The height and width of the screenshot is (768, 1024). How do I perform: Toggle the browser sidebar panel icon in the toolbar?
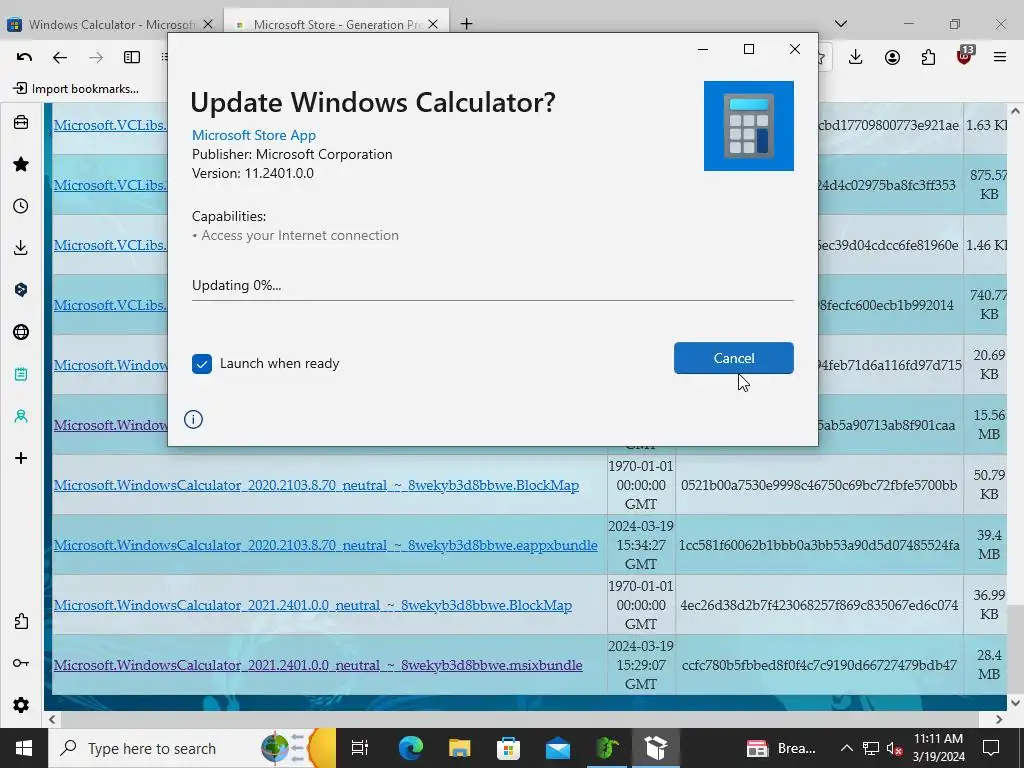(132, 57)
